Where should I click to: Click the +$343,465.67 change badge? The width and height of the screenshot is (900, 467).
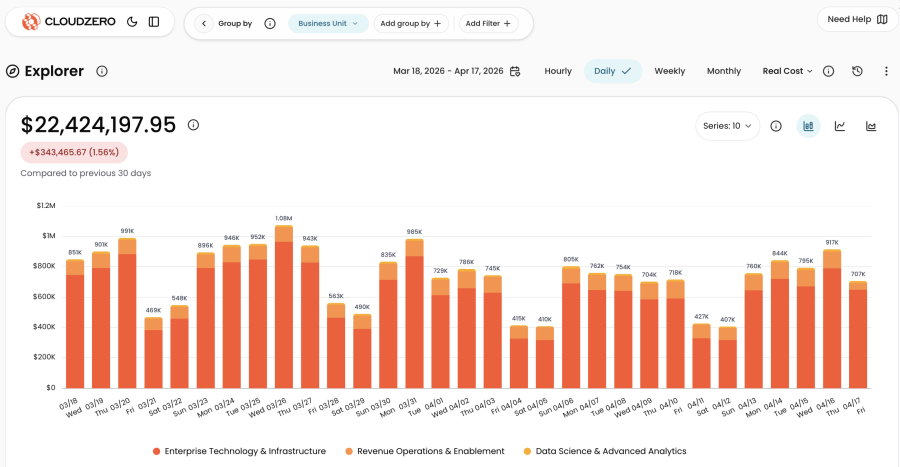pos(74,153)
